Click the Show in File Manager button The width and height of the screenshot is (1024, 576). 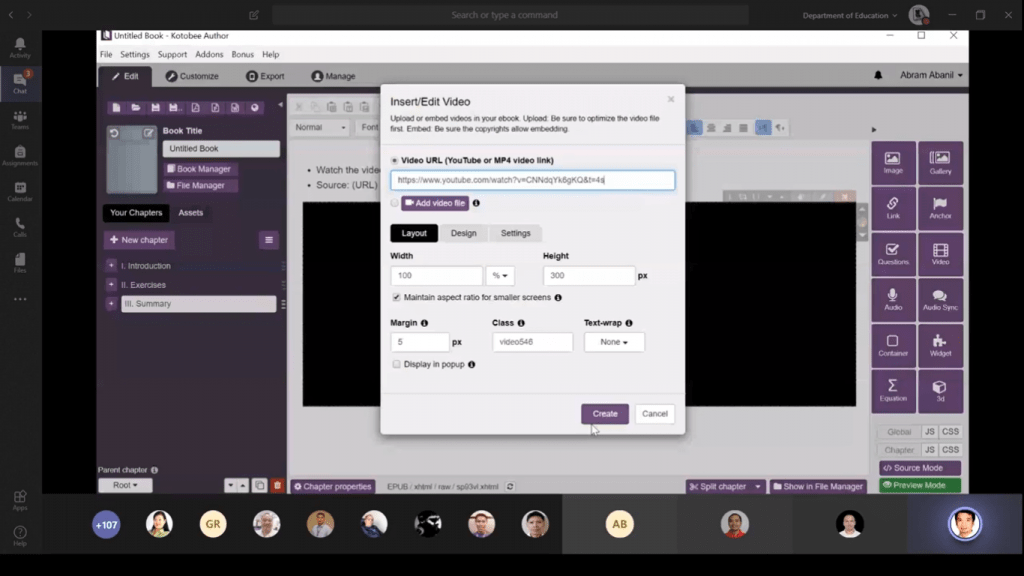click(x=818, y=487)
